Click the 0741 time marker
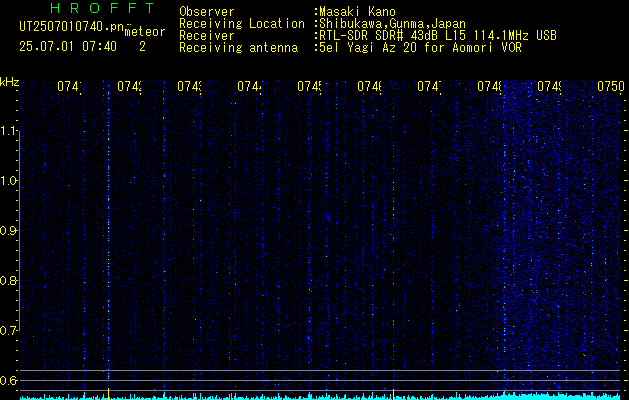Viewport: 629px width, 400px height. [x=69, y=86]
